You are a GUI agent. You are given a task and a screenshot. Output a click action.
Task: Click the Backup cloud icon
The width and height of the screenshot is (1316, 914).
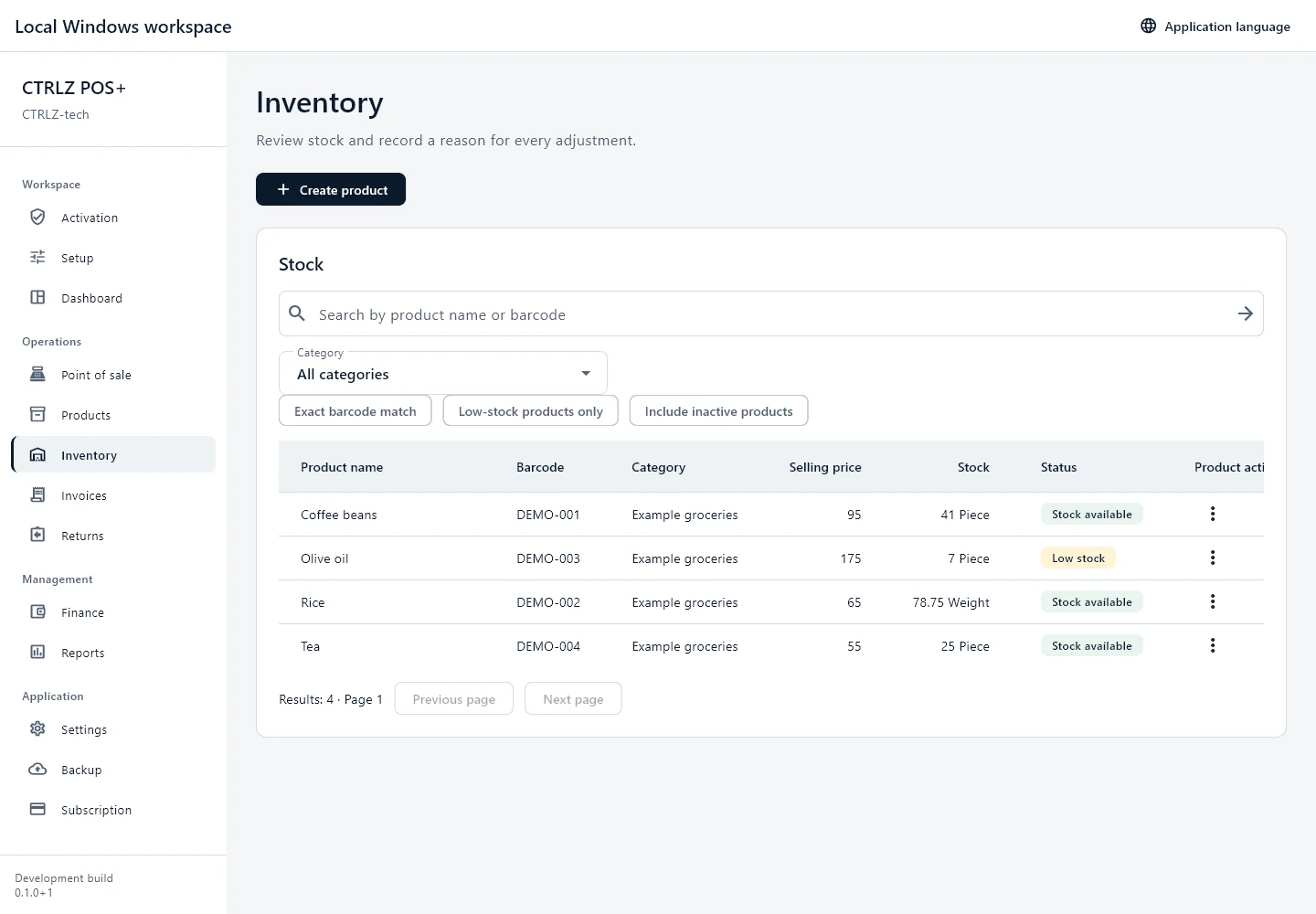[37, 769]
